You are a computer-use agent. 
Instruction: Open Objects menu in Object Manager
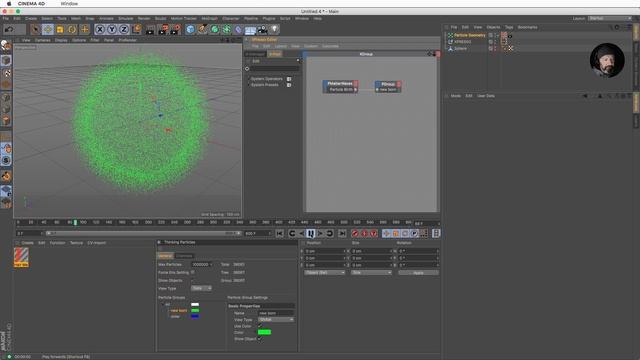(x=493, y=27)
